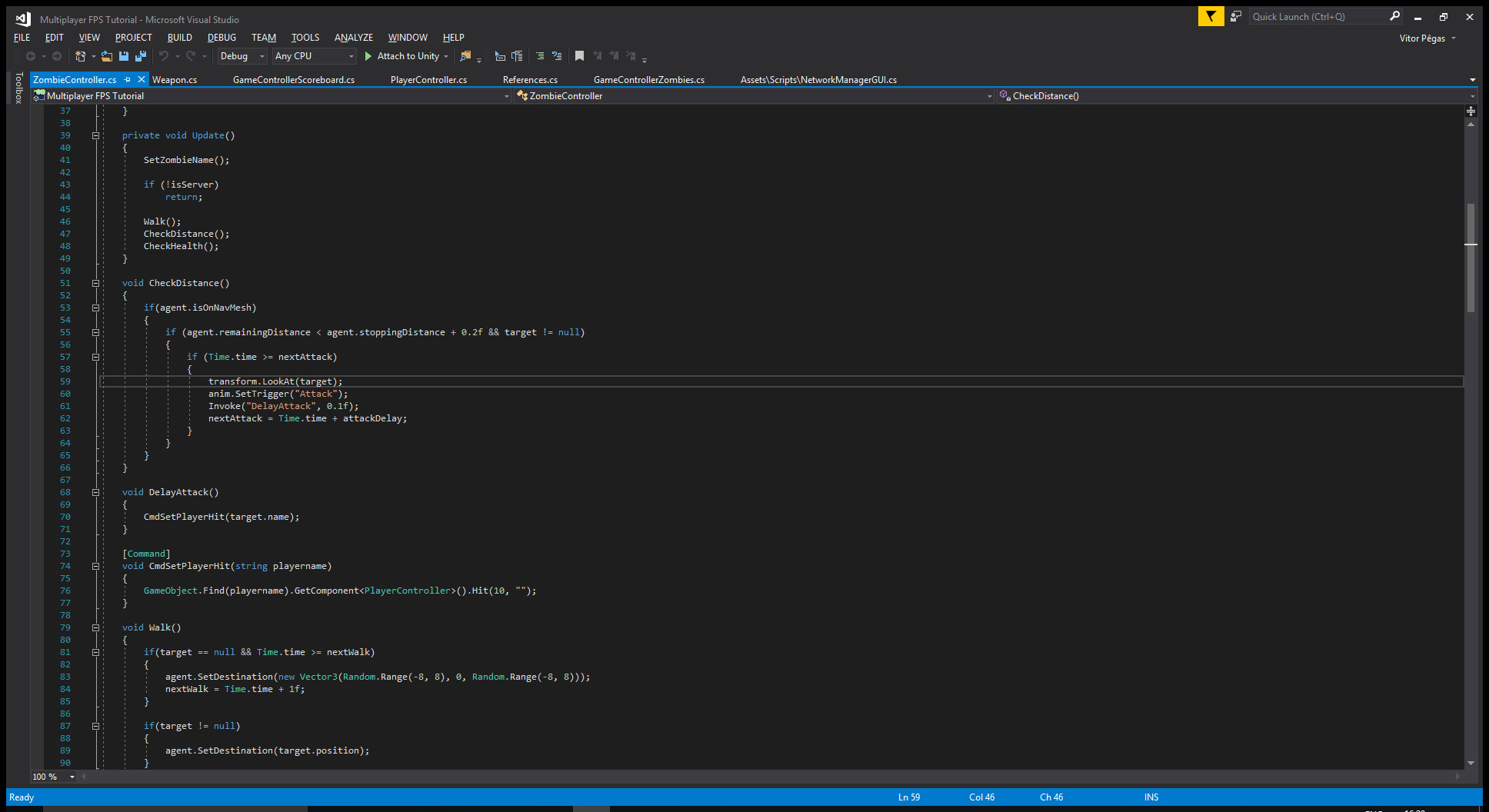
Task: Toggle a bookmark using the bookmark flag icon
Action: coord(580,55)
